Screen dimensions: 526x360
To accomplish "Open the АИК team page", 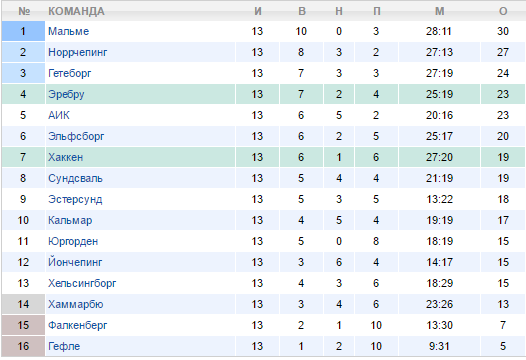I will [59, 115].
